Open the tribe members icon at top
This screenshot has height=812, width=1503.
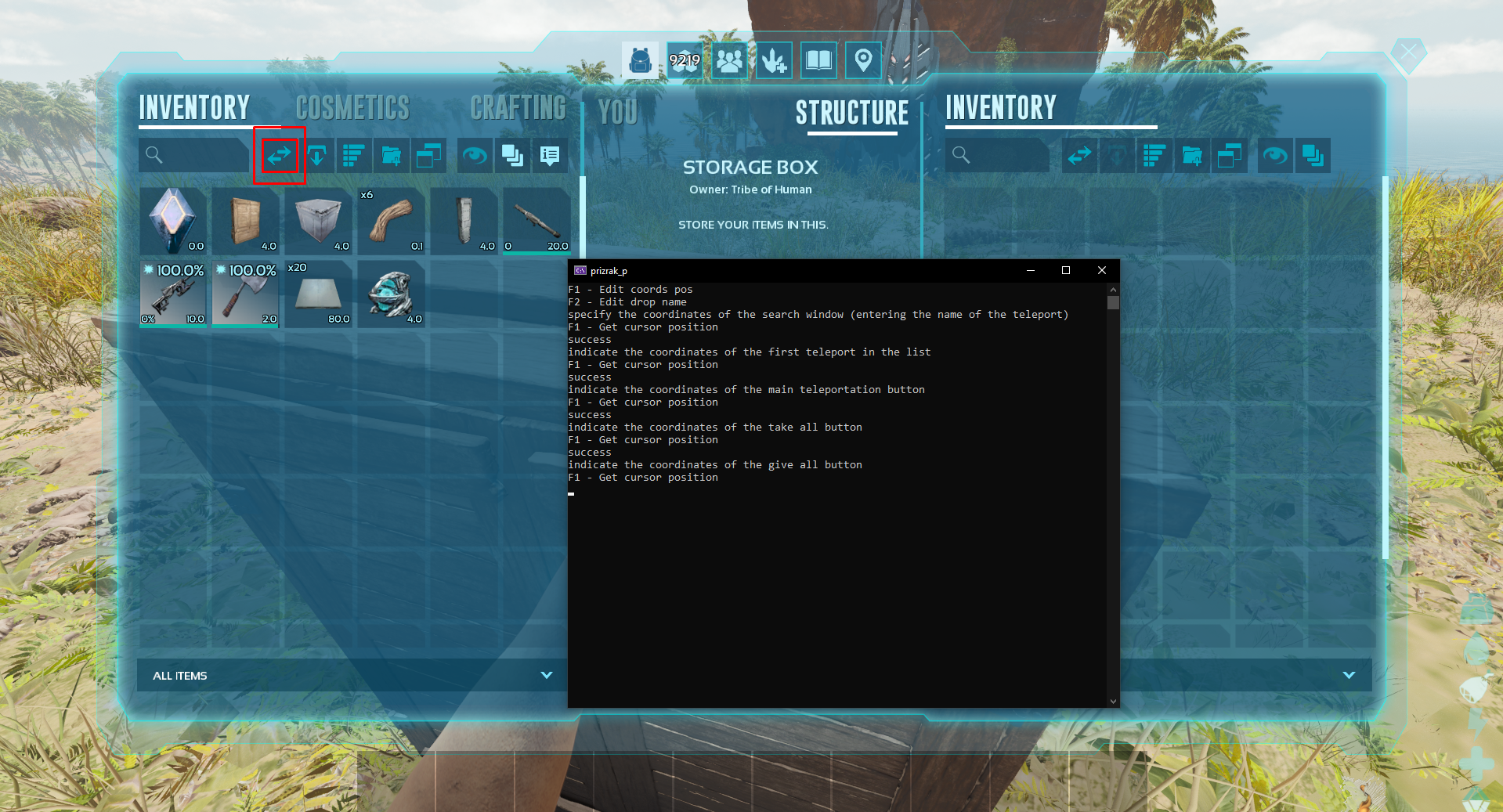(x=729, y=60)
